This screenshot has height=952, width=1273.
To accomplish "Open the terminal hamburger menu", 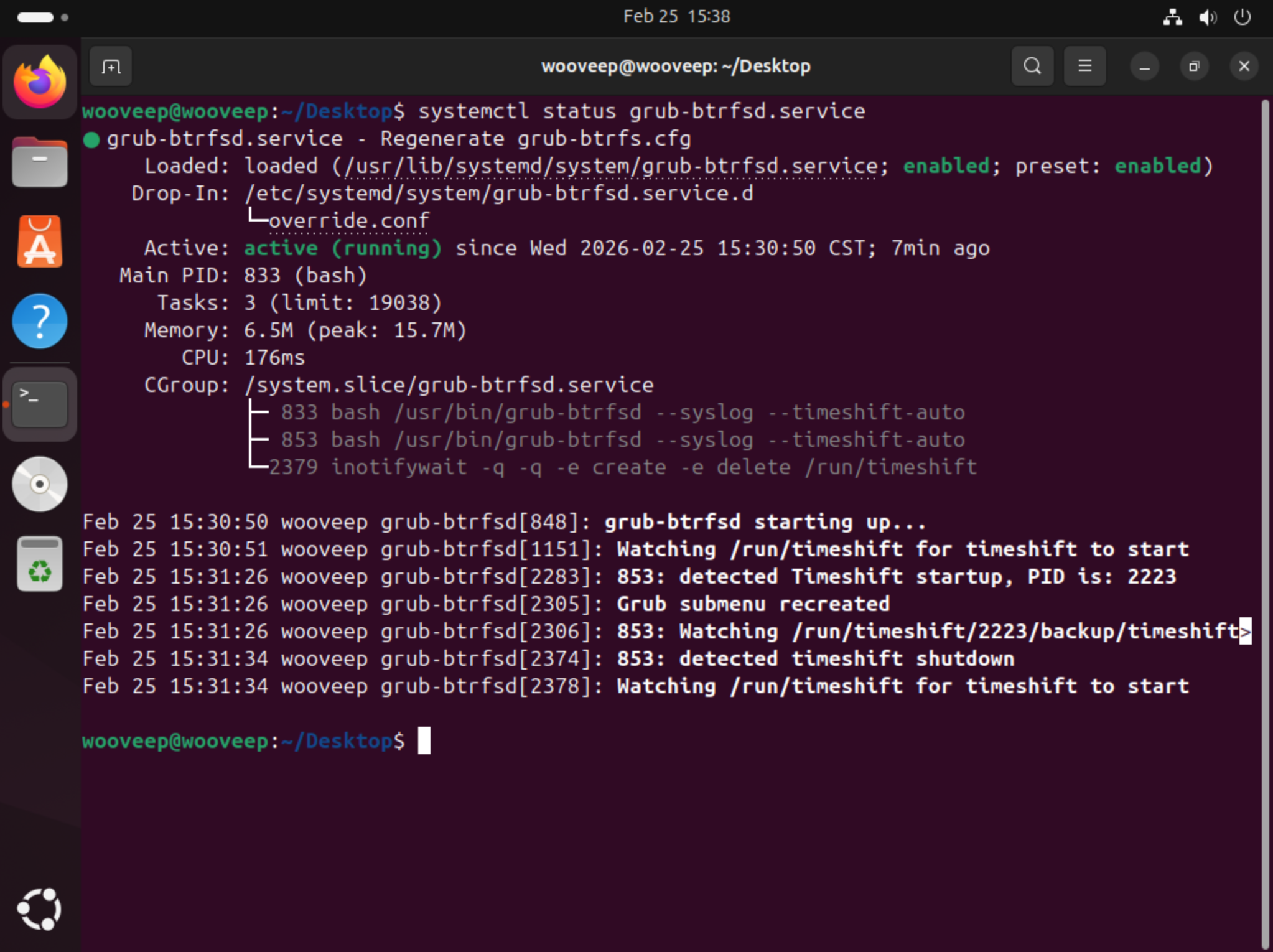I will tap(1084, 66).
